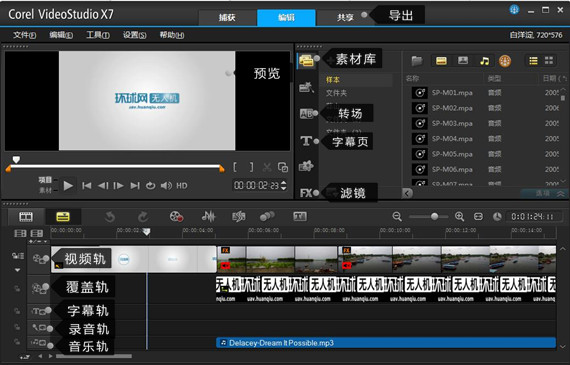Click the orange round icon beside music note
This screenshot has width=570, height=365.
505,61
